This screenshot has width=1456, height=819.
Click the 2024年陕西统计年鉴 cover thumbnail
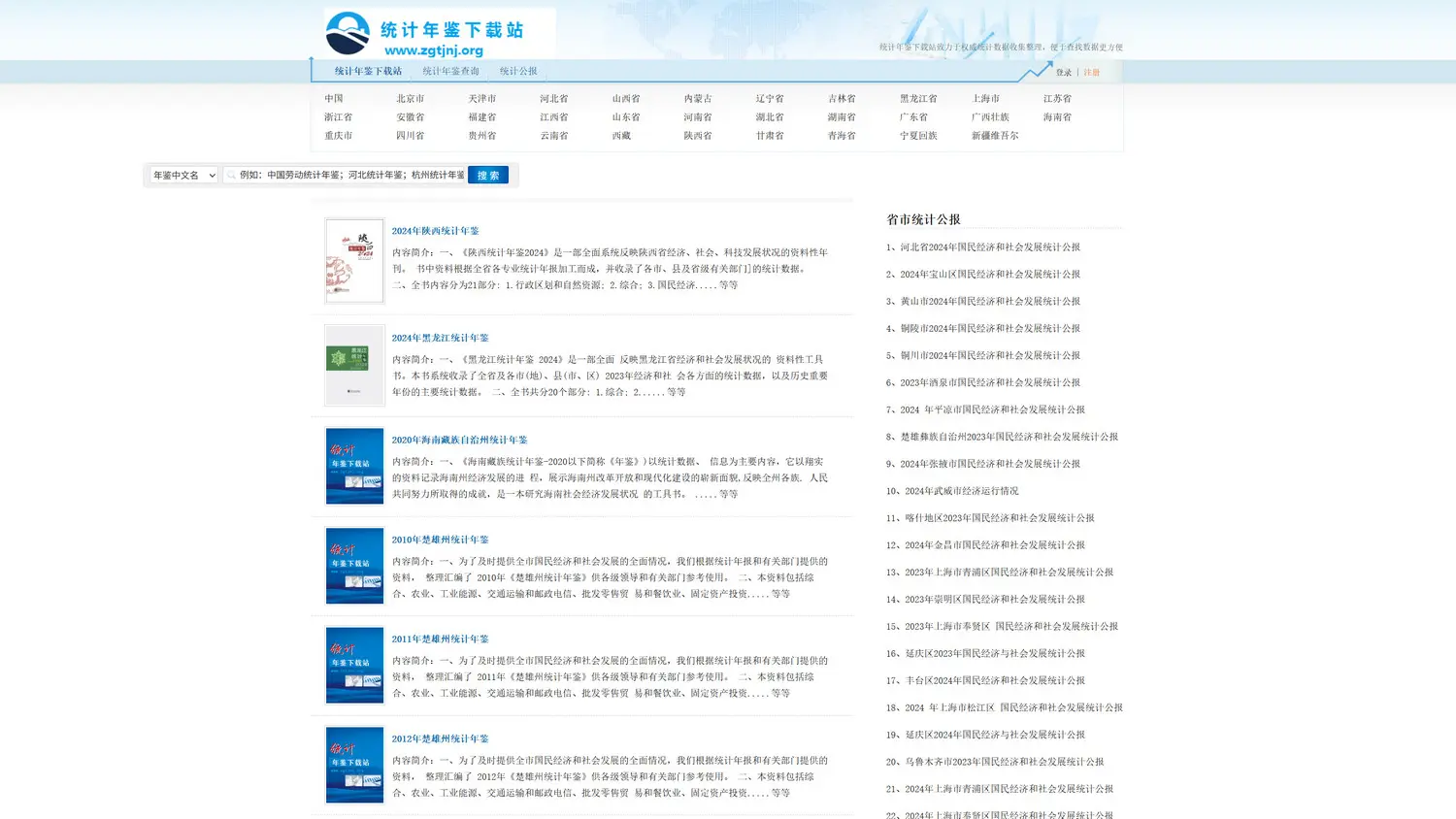coord(354,261)
